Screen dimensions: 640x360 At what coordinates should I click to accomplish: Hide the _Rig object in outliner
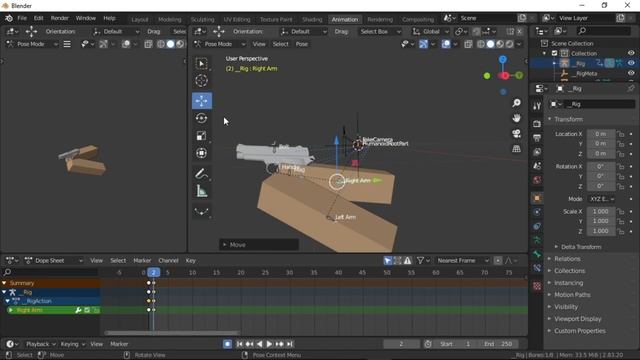click(631, 63)
